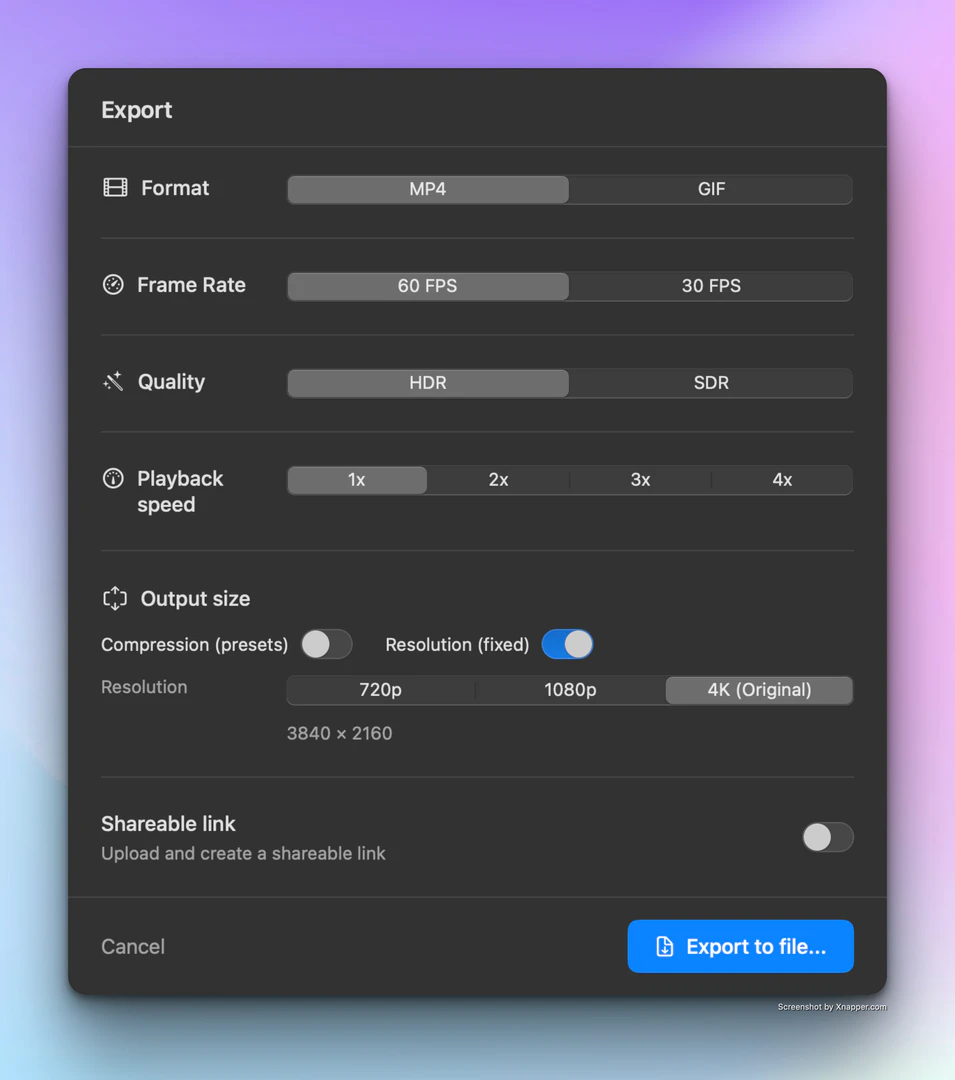Switch frame rate to 30 FPS
Screen dimensions: 955x1080
(x=710, y=286)
